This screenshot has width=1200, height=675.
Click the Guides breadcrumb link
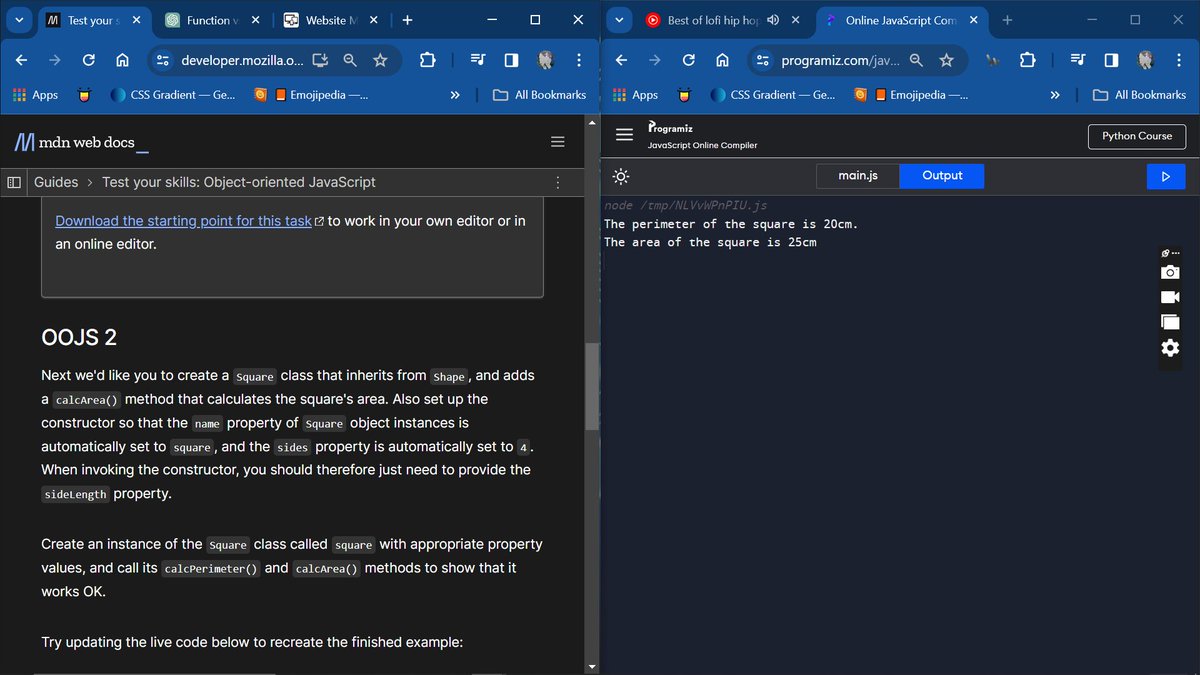click(x=56, y=182)
